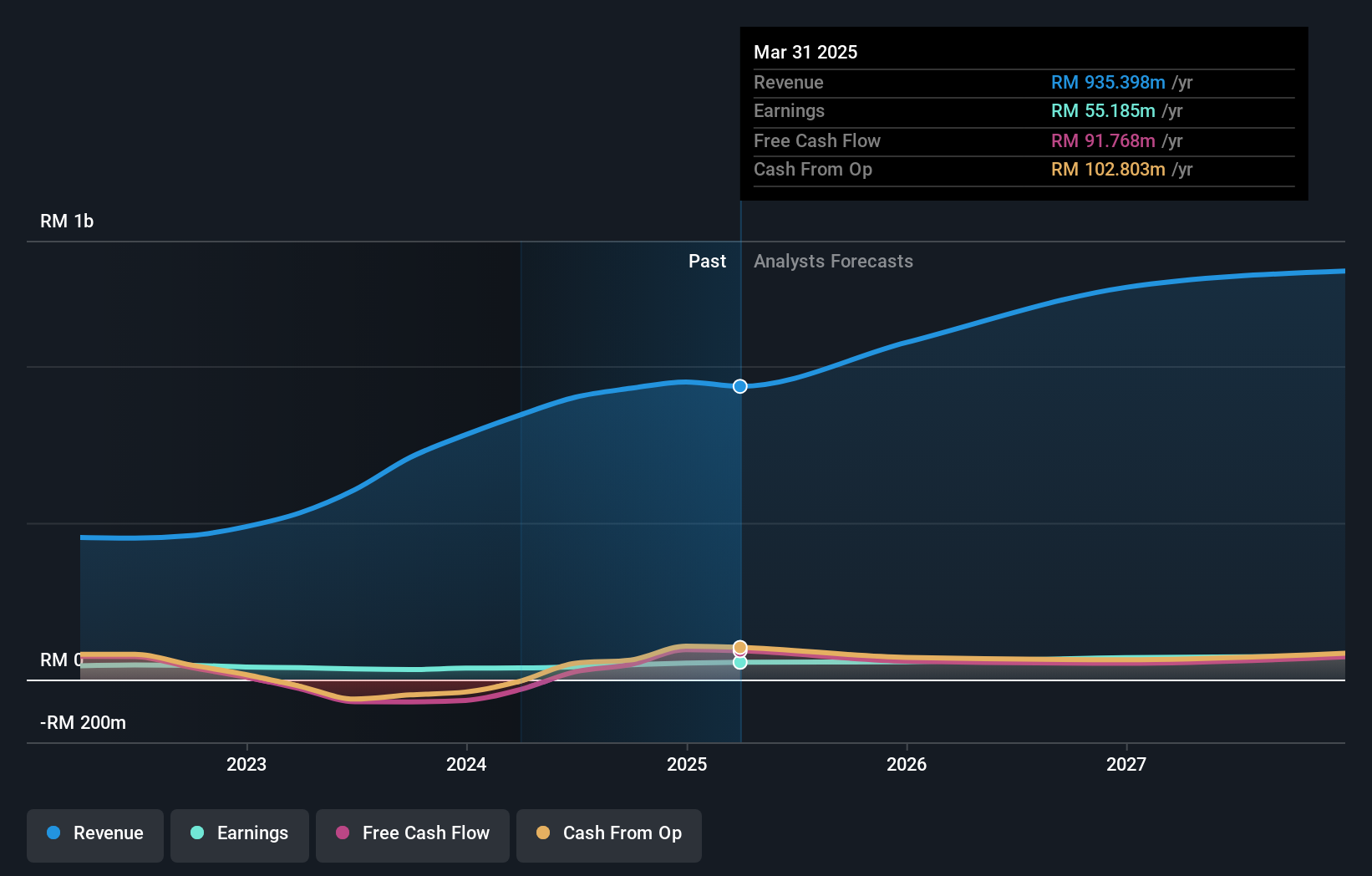Image resolution: width=1372 pixels, height=876 pixels.
Task: Toggle the Revenue legend button
Action: click(95, 835)
